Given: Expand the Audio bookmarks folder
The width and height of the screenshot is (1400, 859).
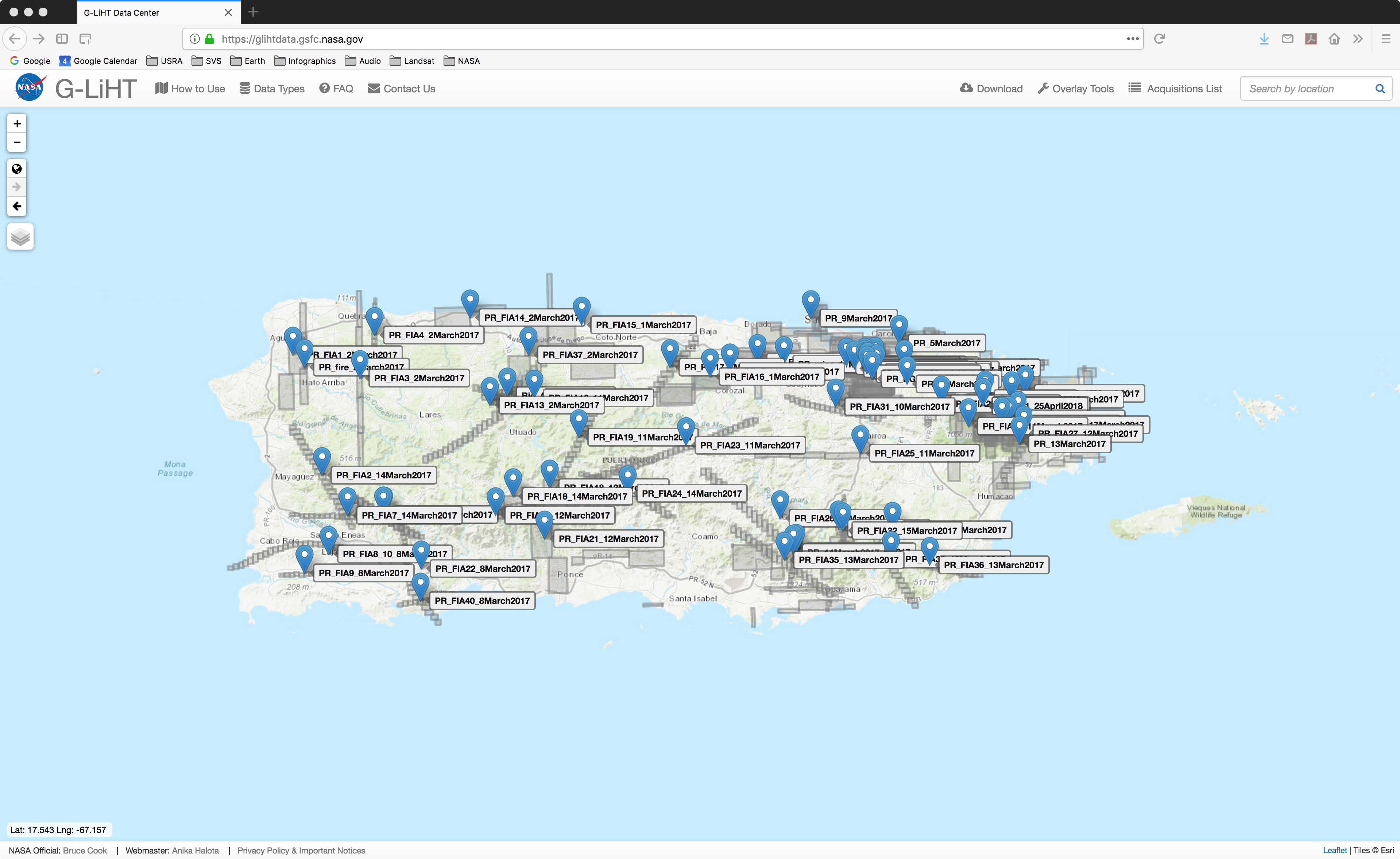Looking at the screenshot, I should (x=363, y=61).
